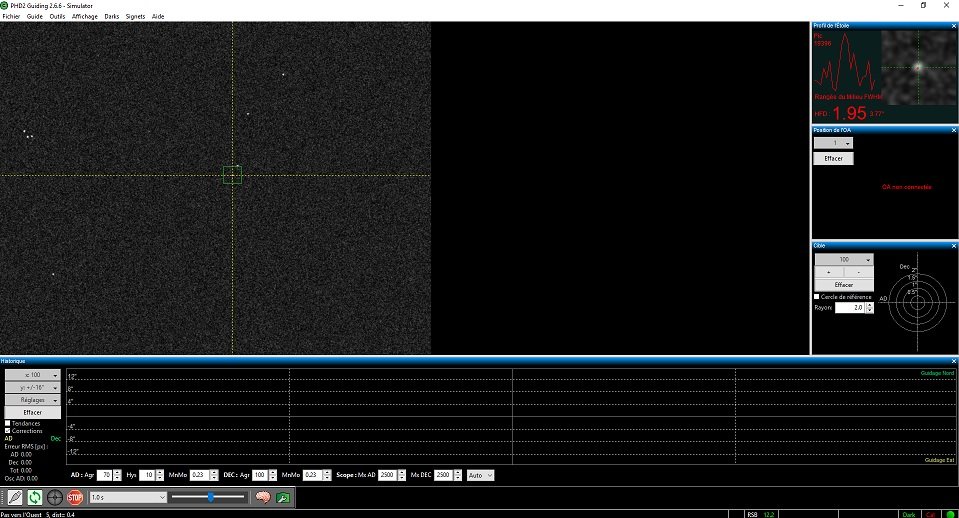Viewport: 959px width, 518px height.
Task: Click the DEC MnMo value field
Action: coord(313,475)
